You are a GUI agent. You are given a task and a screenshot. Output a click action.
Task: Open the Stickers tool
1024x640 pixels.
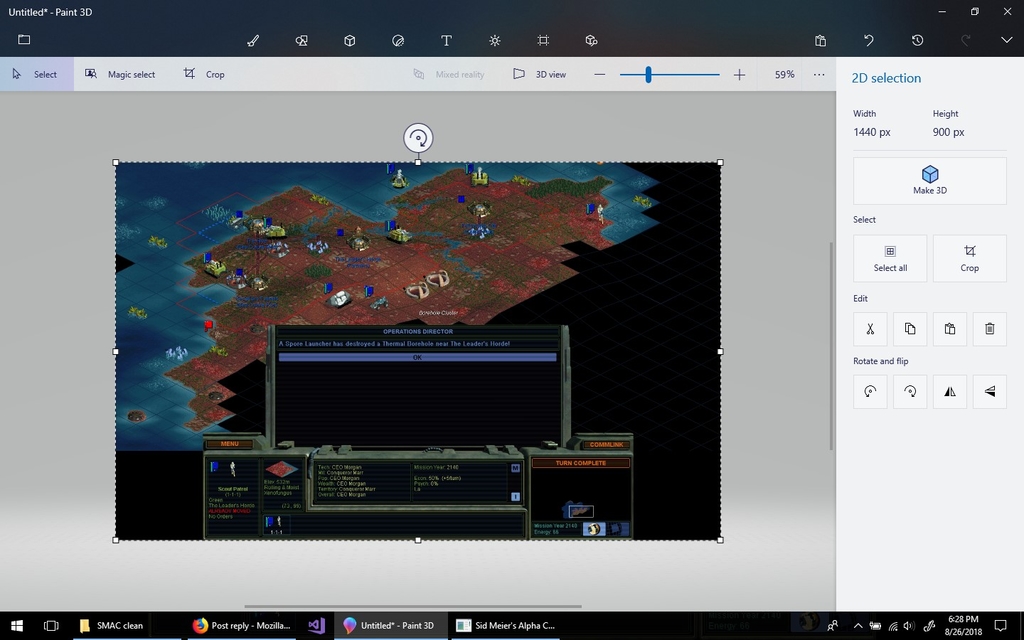[x=398, y=40]
